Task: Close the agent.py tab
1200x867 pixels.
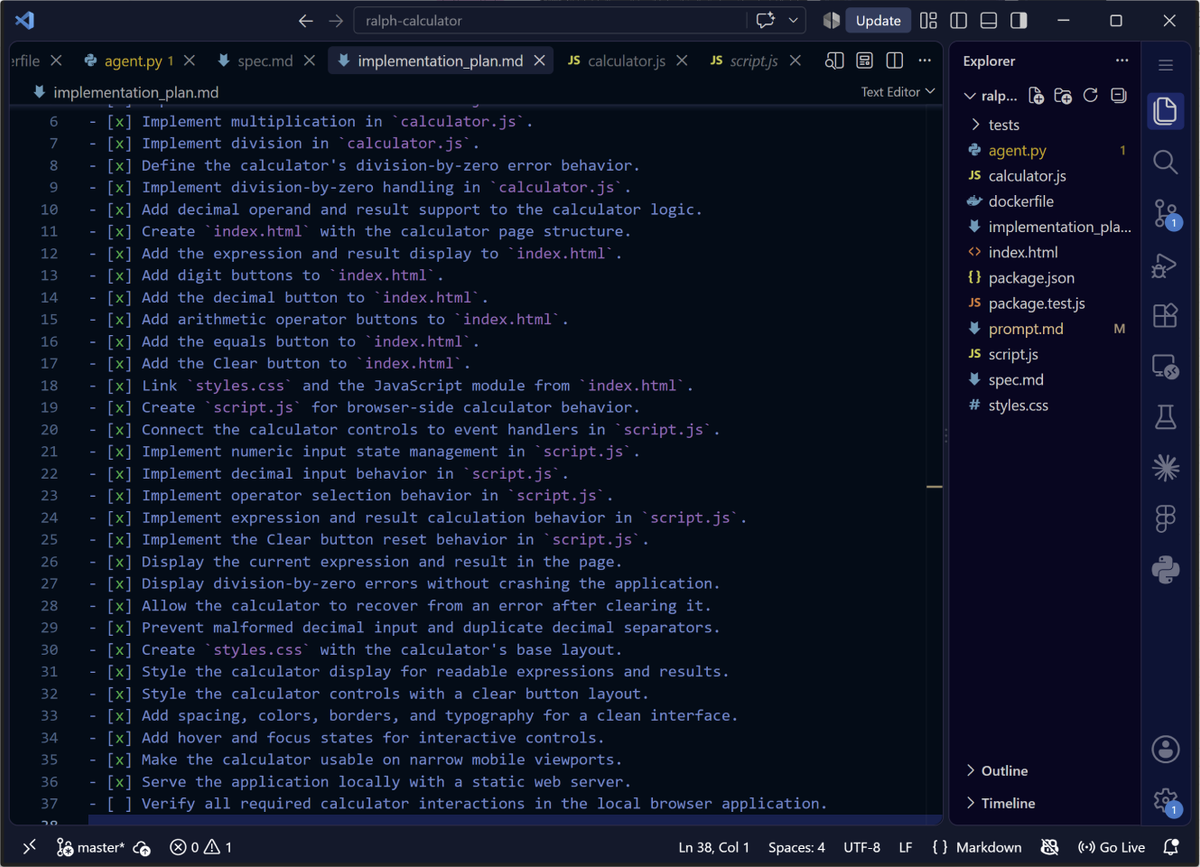Action: [190, 61]
